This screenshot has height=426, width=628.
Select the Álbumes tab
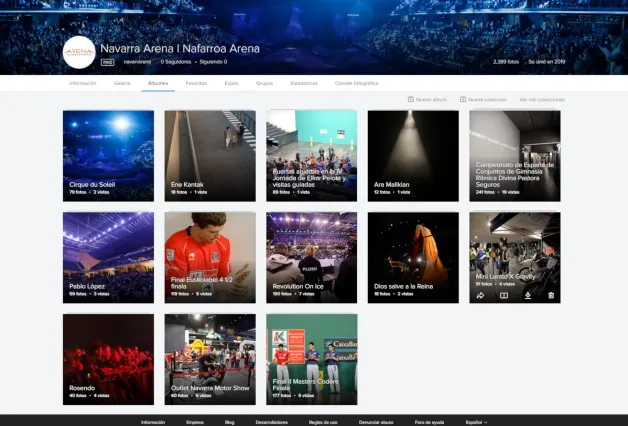click(158, 83)
